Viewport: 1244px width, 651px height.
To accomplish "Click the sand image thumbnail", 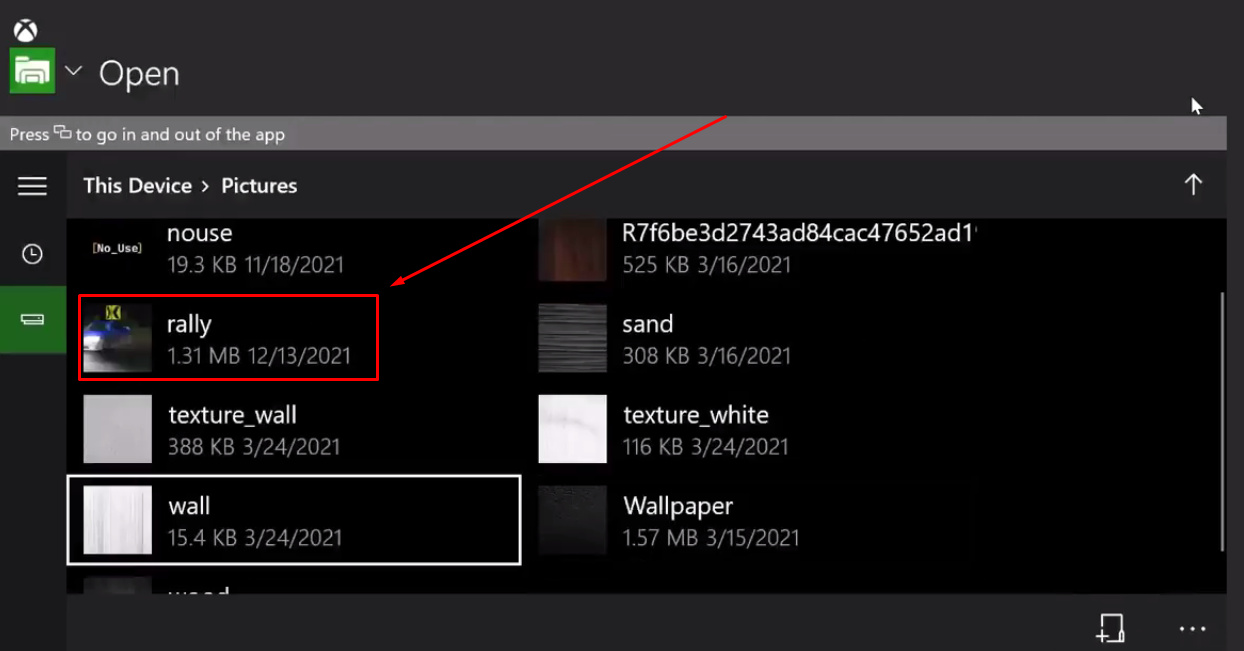I will tap(571, 337).
